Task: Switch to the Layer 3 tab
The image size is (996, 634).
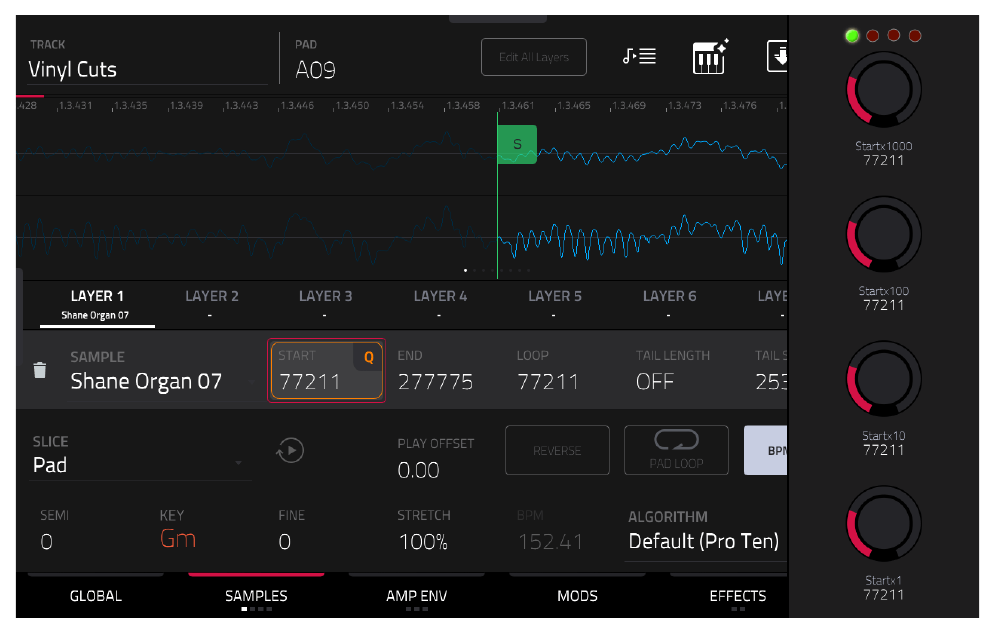Action: click(325, 304)
